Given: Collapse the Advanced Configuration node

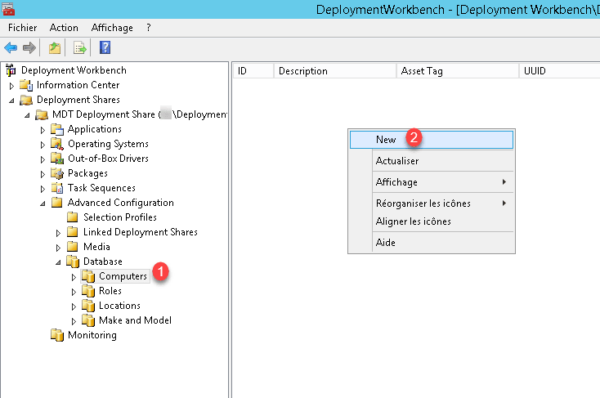Looking at the screenshot, I should (x=43, y=204).
